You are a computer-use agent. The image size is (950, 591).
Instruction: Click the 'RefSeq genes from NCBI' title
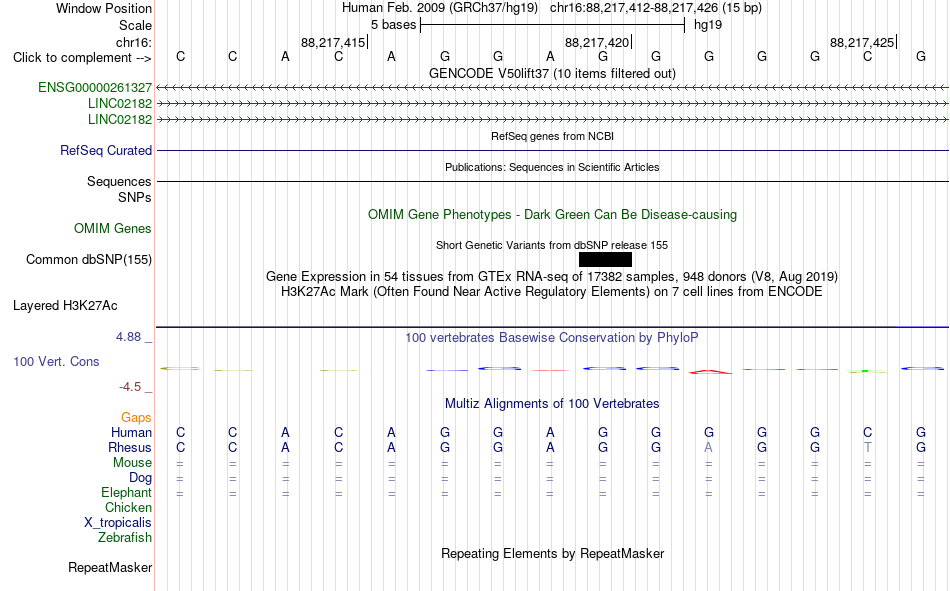[552, 136]
